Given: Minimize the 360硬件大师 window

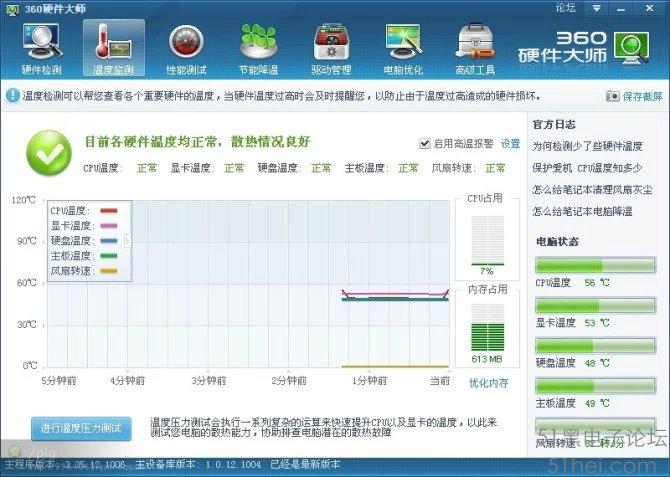Looking at the screenshot, I should (x=621, y=8).
